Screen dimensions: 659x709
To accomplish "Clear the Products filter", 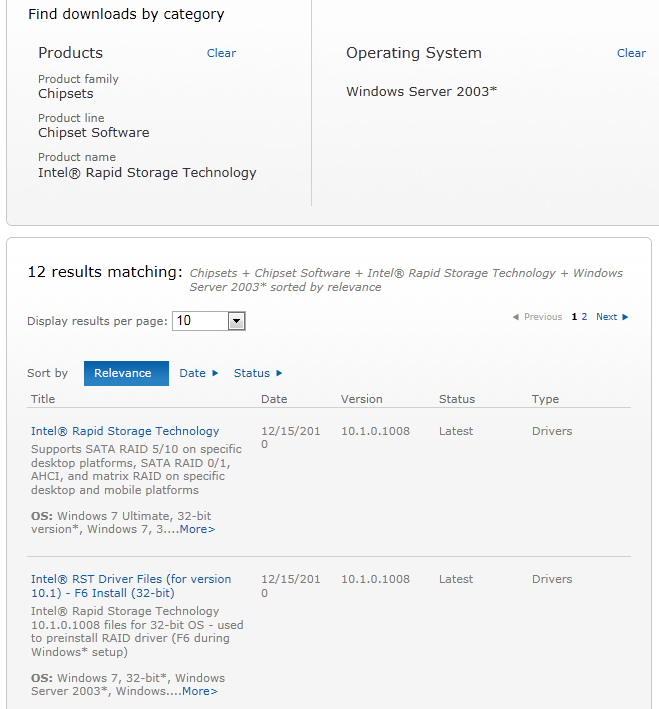I will [x=221, y=53].
